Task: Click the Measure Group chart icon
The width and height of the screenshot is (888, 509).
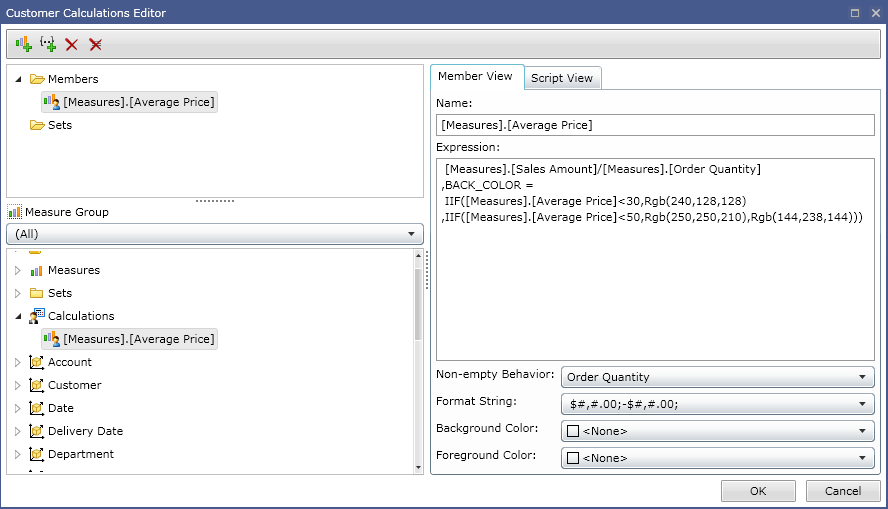Action: pyautogui.click(x=15, y=212)
